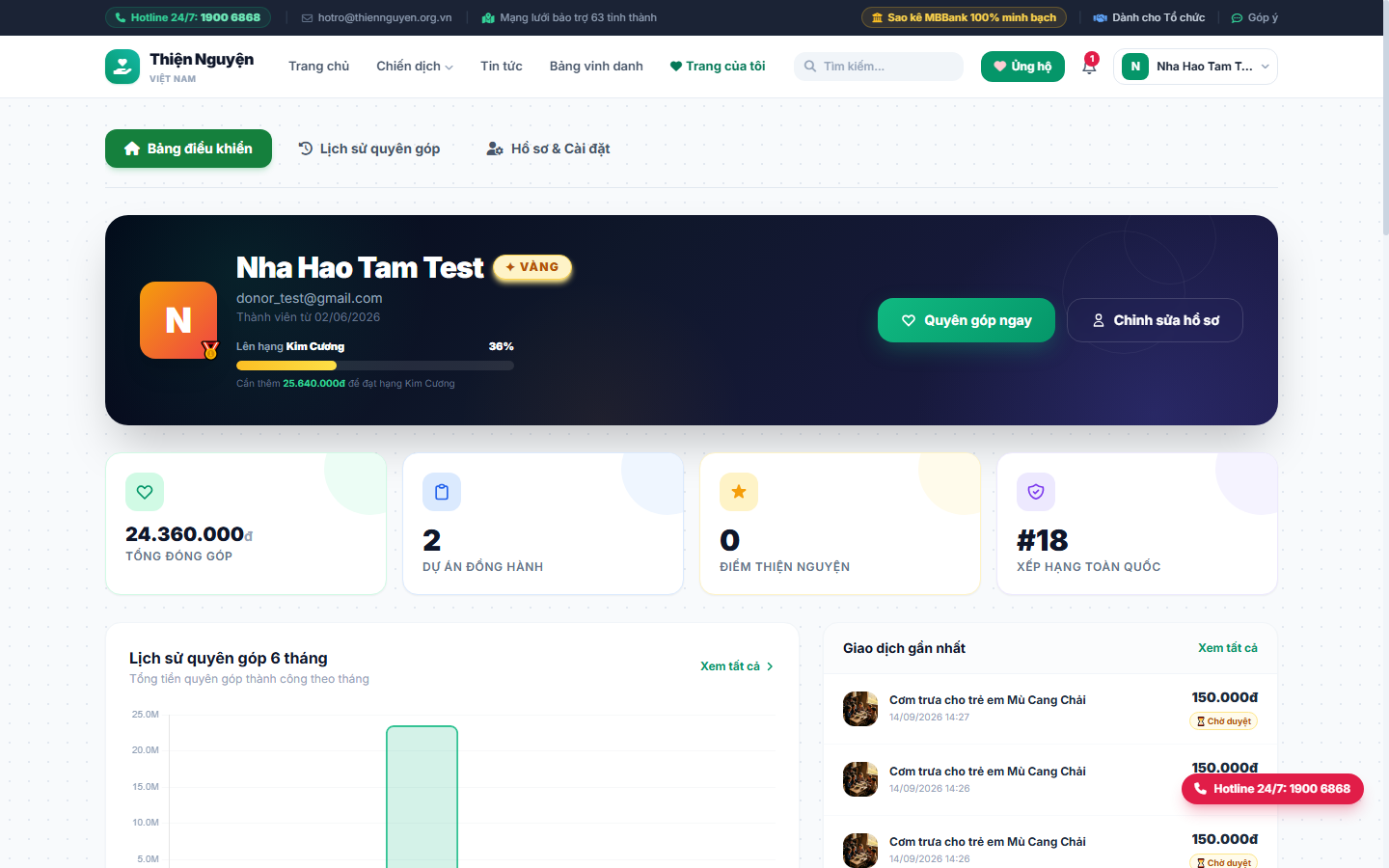Open the notification bell
Viewport: 1389px width, 868px height.
coord(1089,66)
